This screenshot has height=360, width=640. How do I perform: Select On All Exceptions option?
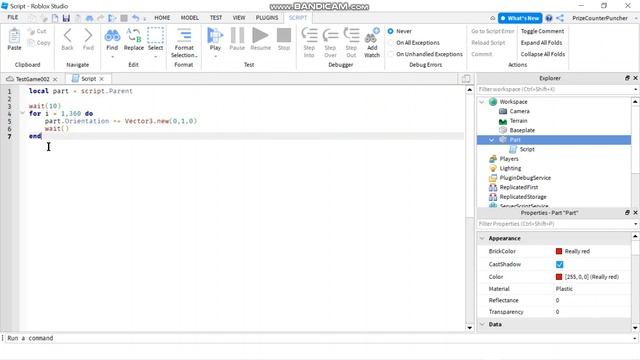(x=391, y=42)
